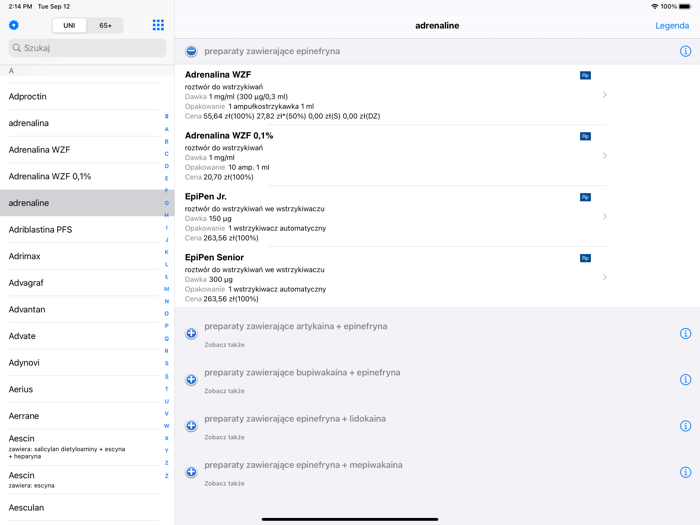Jump to letter B in index
The image size is (700, 525).
[x=167, y=142]
